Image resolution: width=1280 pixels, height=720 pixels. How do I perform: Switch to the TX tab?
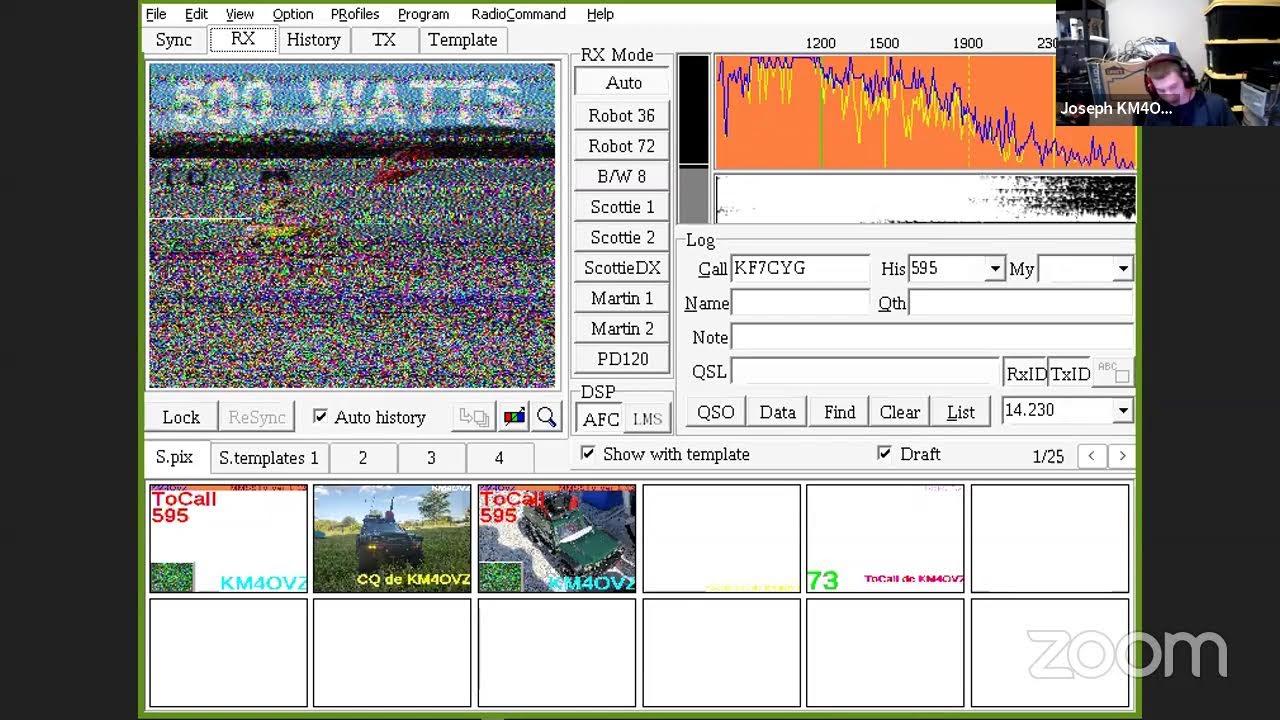tap(384, 40)
